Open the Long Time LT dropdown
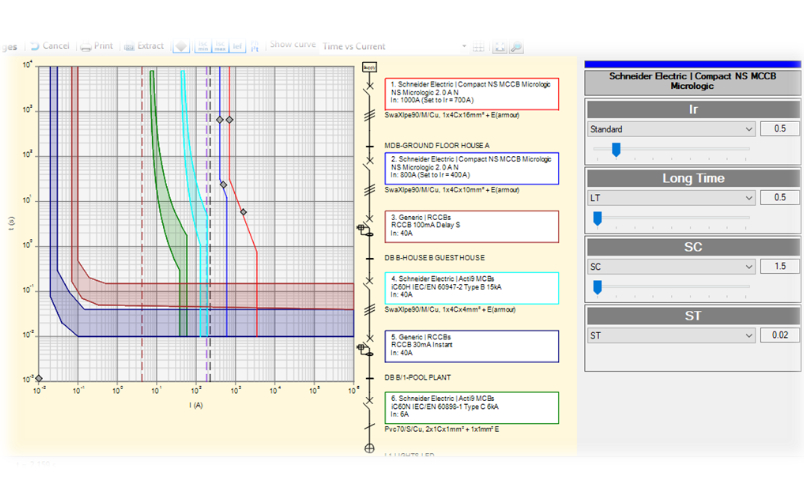The image size is (804, 497). (x=671, y=198)
